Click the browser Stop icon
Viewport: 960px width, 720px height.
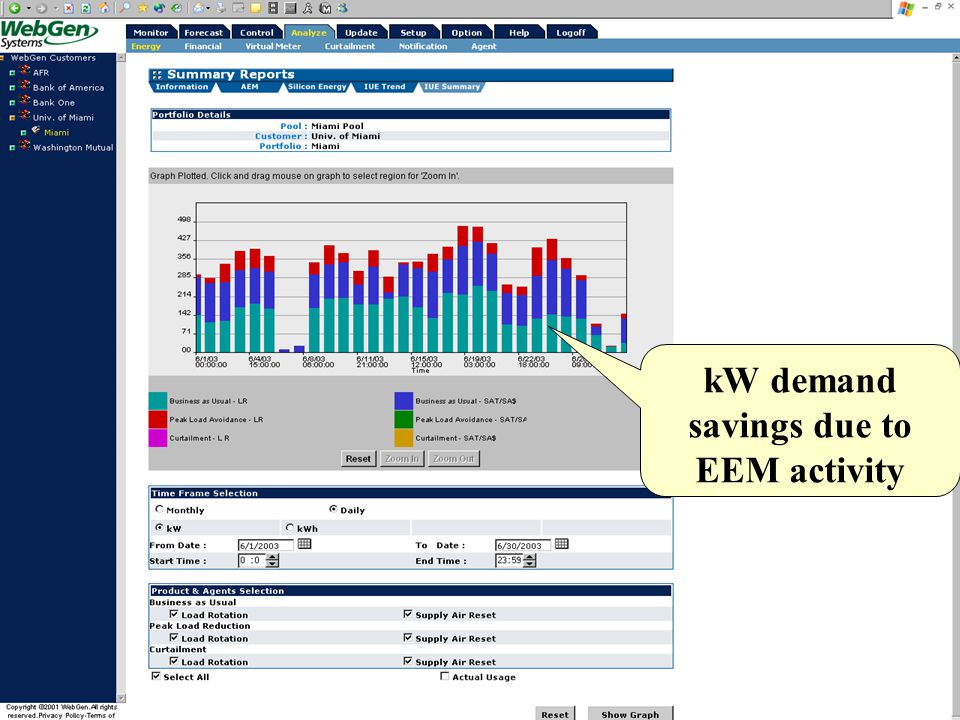(x=69, y=8)
